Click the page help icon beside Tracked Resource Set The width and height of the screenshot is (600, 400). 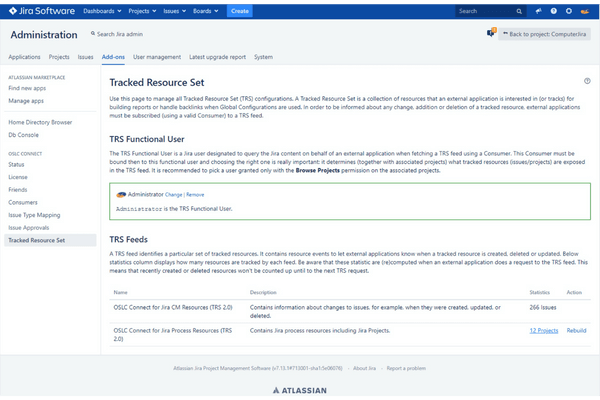pyautogui.click(x=587, y=81)
